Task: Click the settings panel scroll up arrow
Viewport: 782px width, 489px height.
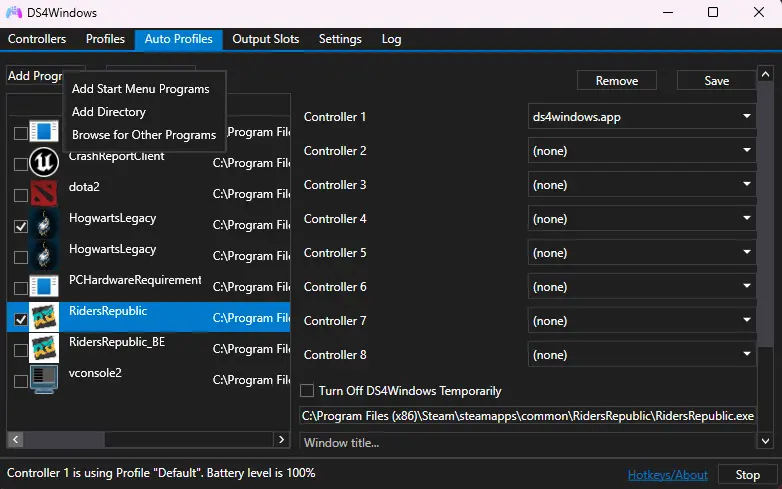Action: tap(766, 75)
